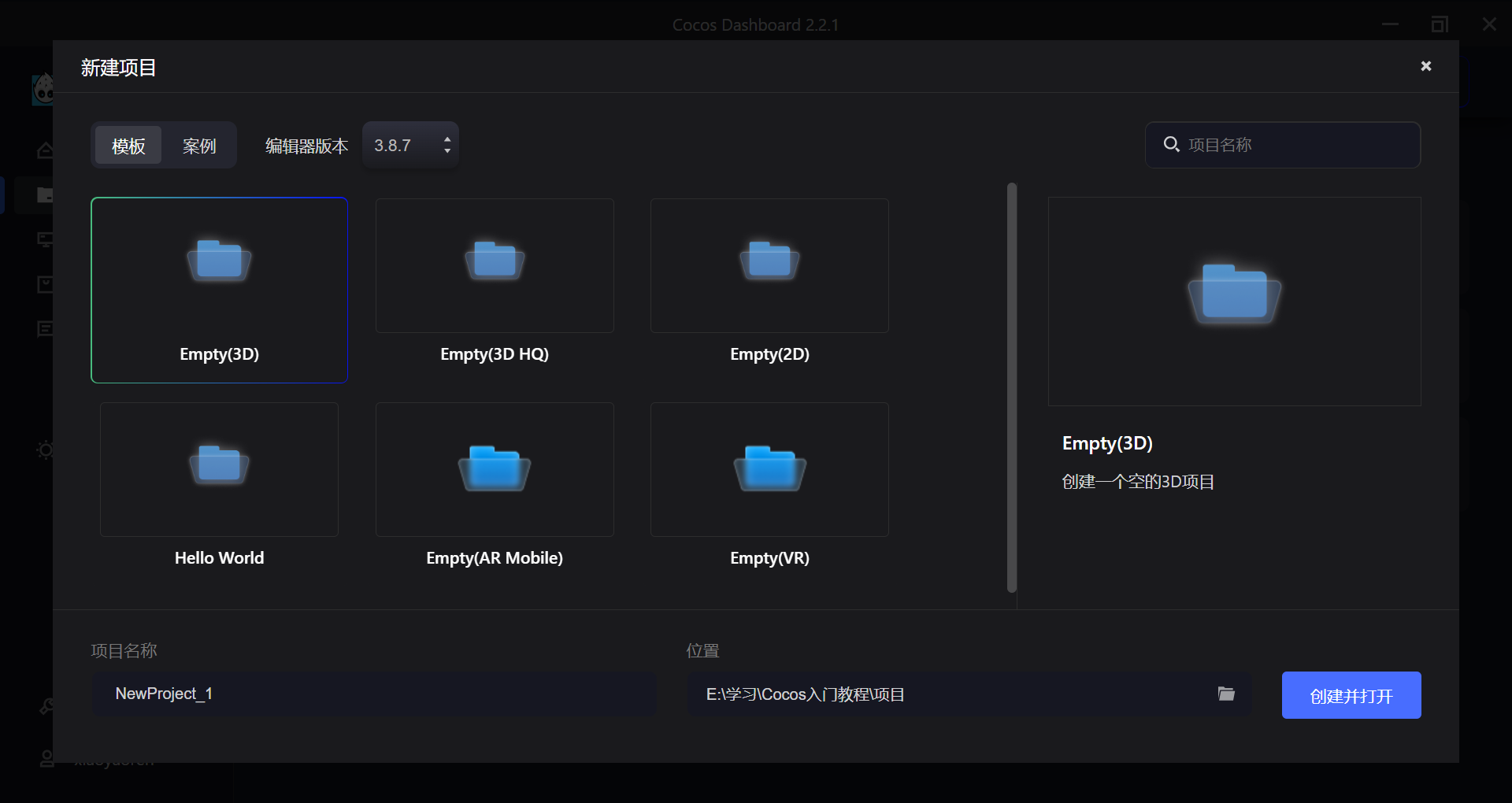Click the 编辑器版本 label
The height and width of the screenshot is (803, 1512).
[x=306, y=146]
